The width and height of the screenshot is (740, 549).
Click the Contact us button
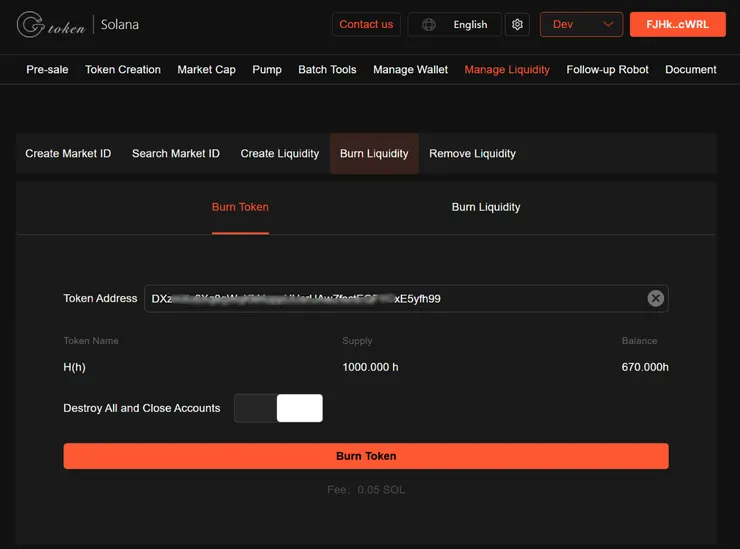click(x=366, y=25)
